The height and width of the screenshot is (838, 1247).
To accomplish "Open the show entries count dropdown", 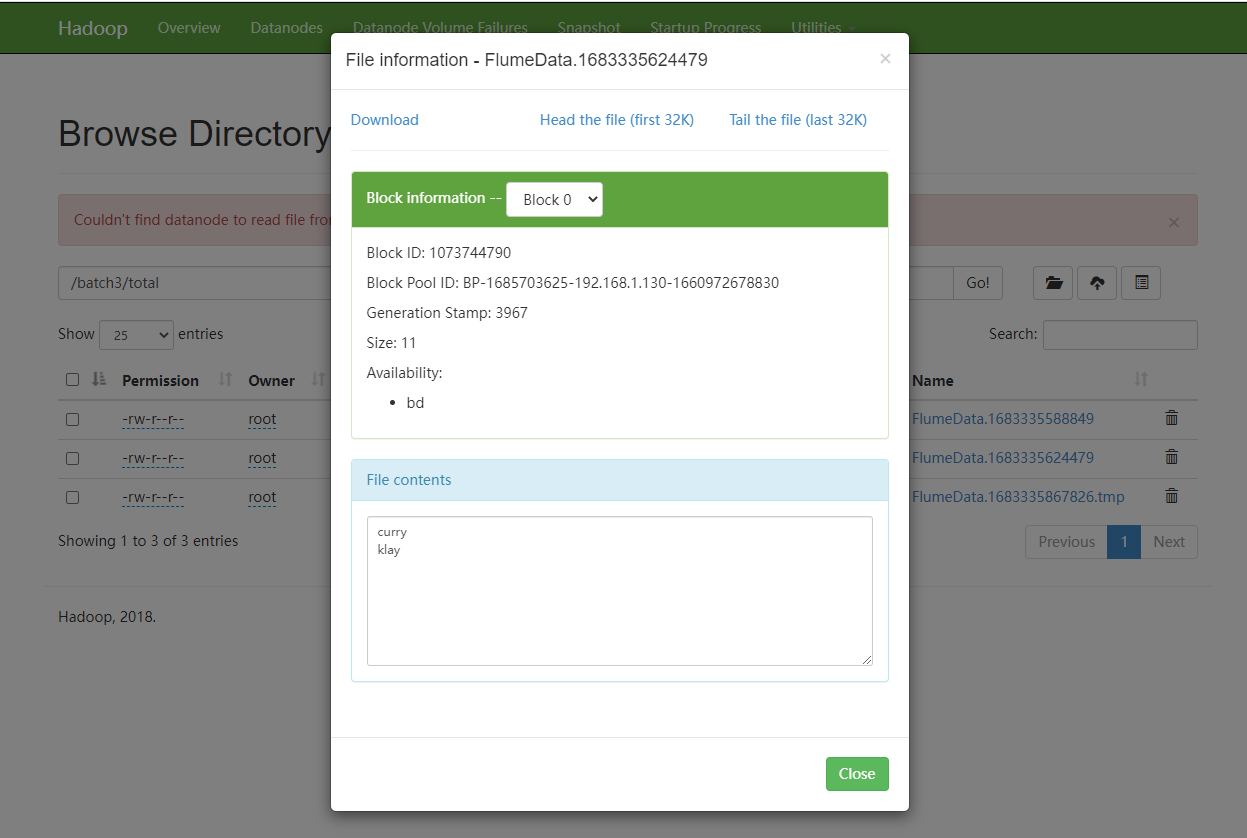I will click(136, 335).
